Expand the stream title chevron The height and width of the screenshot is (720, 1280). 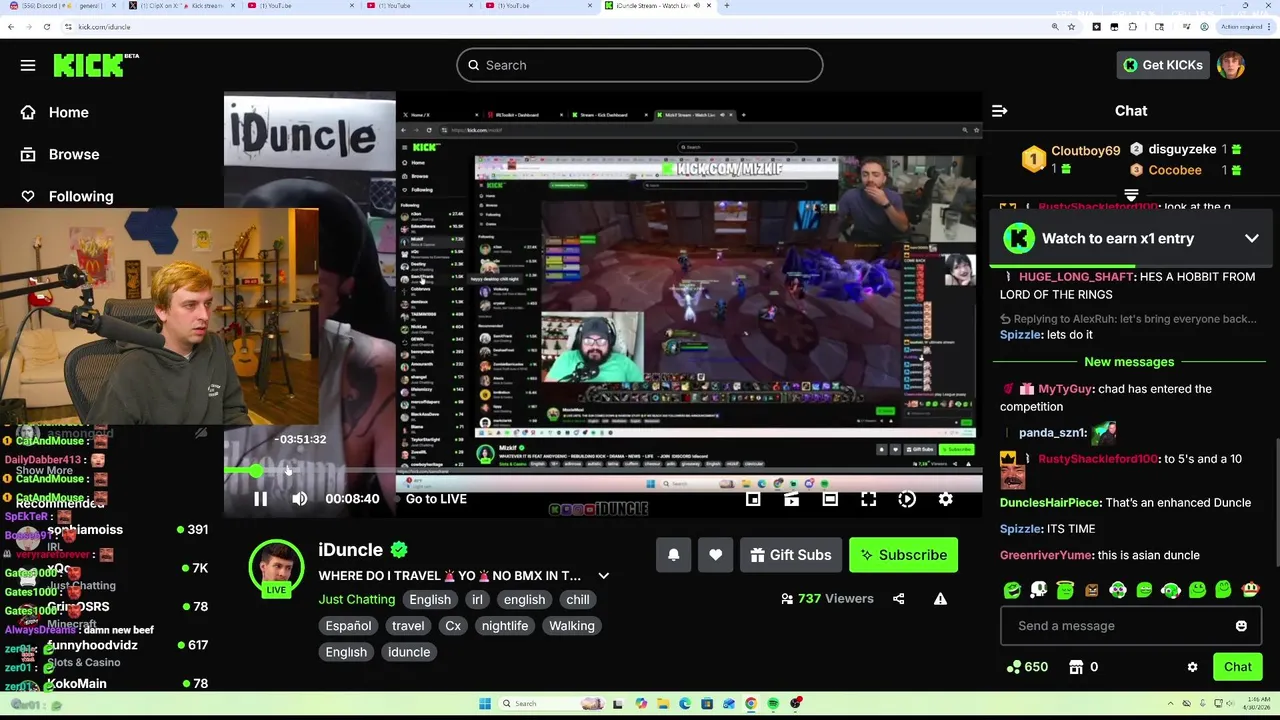603,576
